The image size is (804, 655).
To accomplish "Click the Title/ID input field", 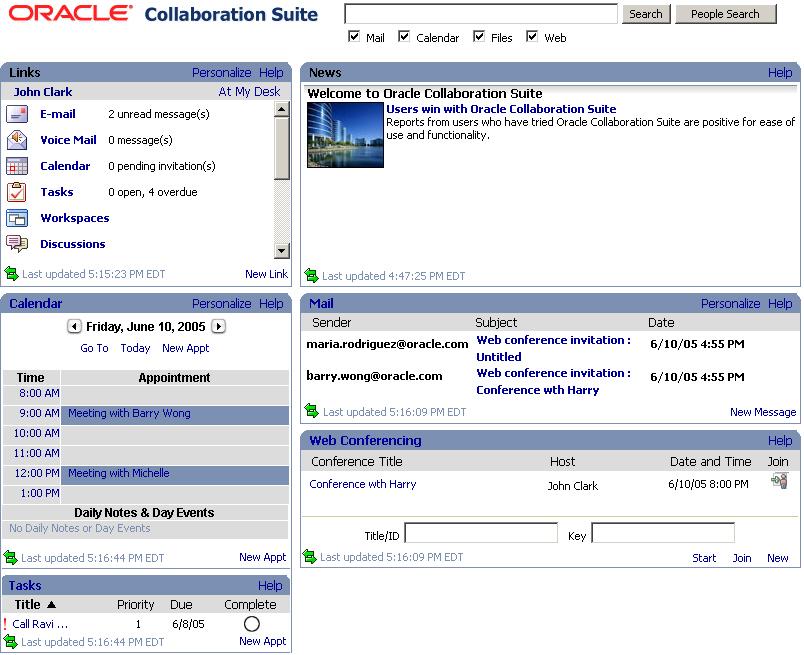I will 481,533.
